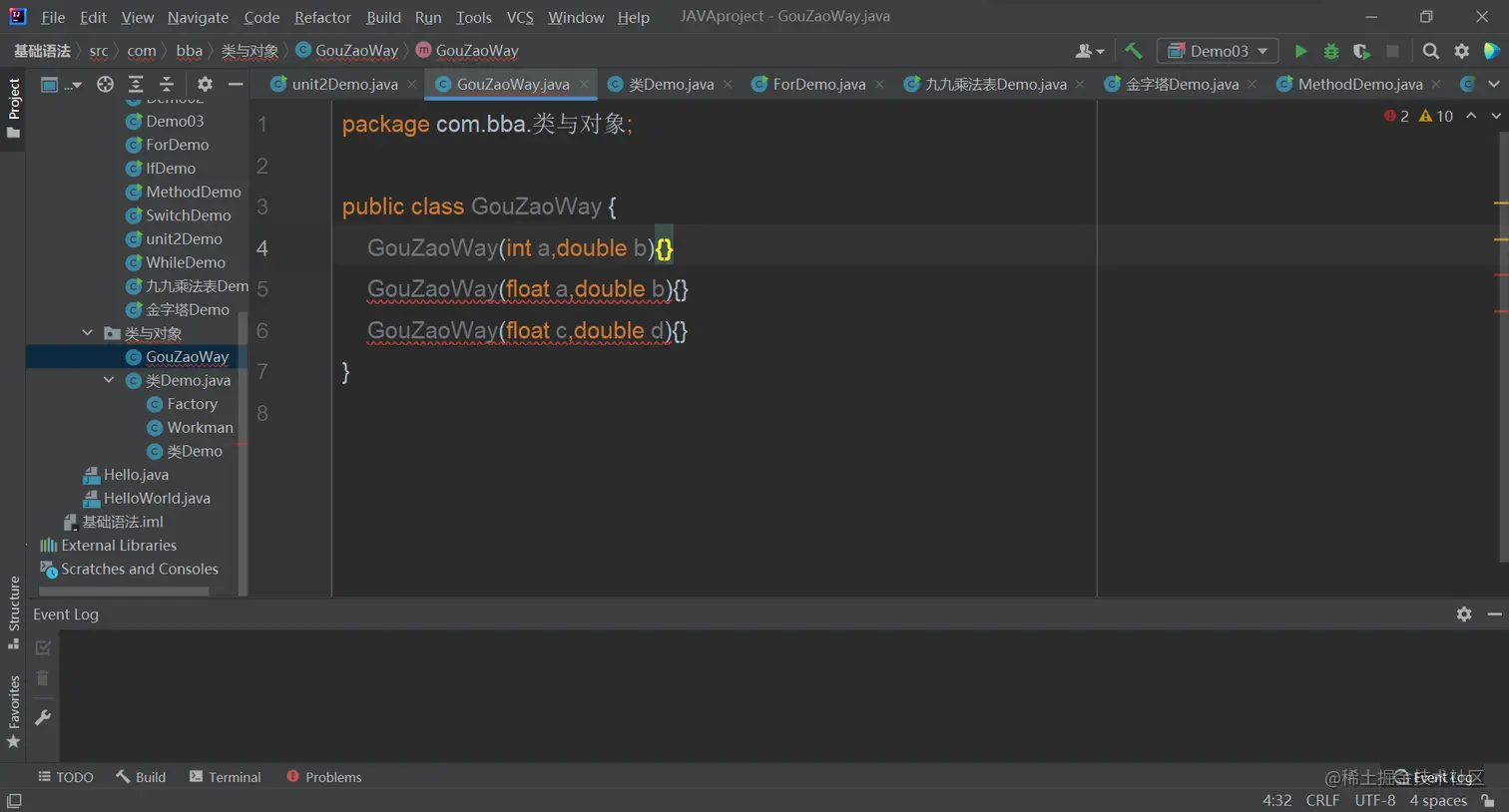Image resolution: width=1509 pixels, height=812 pixels.
Task: Click UTF-8 encoding in status bar
Action: pos(1374,801)
